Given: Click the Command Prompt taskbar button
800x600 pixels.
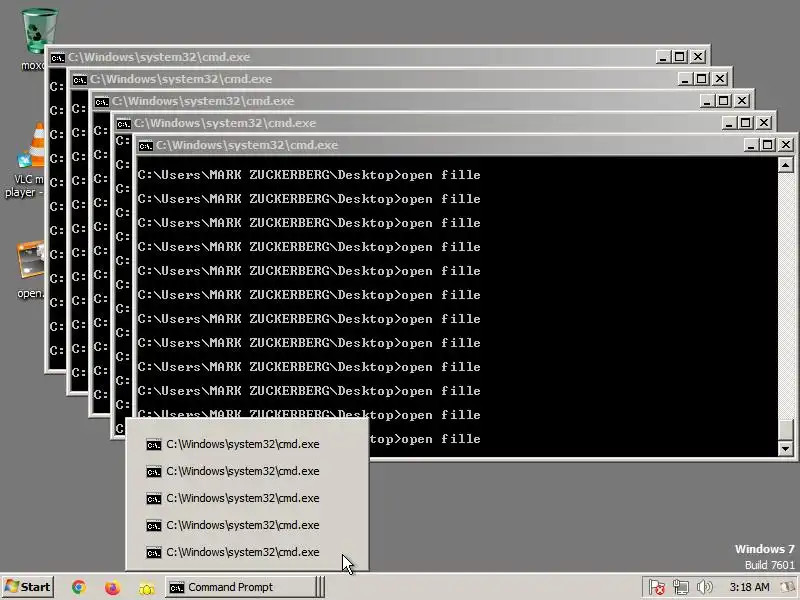Looking at the screenshot, I should pos(240,587).
